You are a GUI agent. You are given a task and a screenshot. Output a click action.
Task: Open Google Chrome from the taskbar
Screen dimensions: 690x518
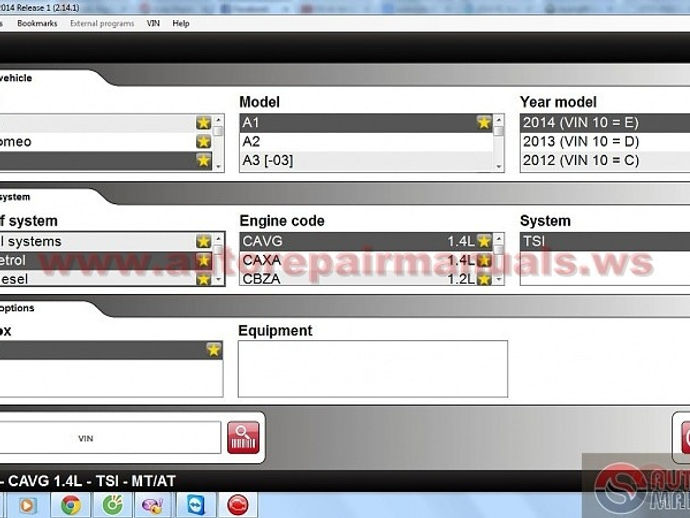click(x=71, y=505)
